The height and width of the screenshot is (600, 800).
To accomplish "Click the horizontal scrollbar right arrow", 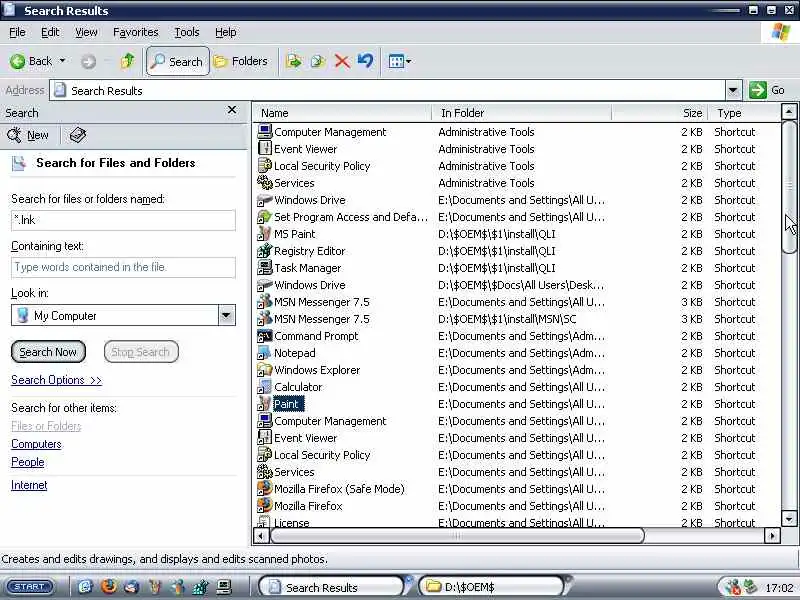I will pos(772,536).
